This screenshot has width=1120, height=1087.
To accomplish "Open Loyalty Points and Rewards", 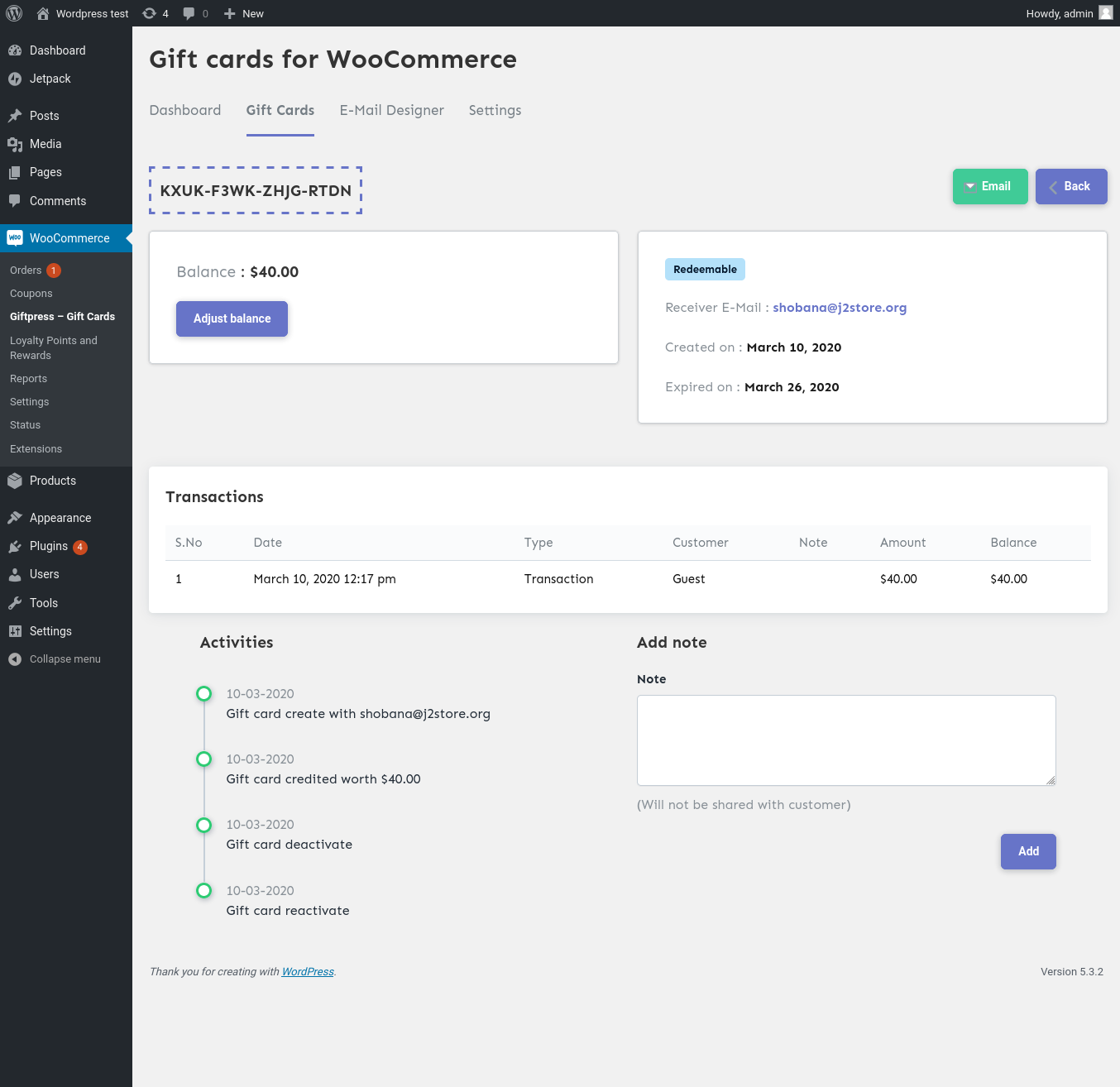I will [54, 348].
